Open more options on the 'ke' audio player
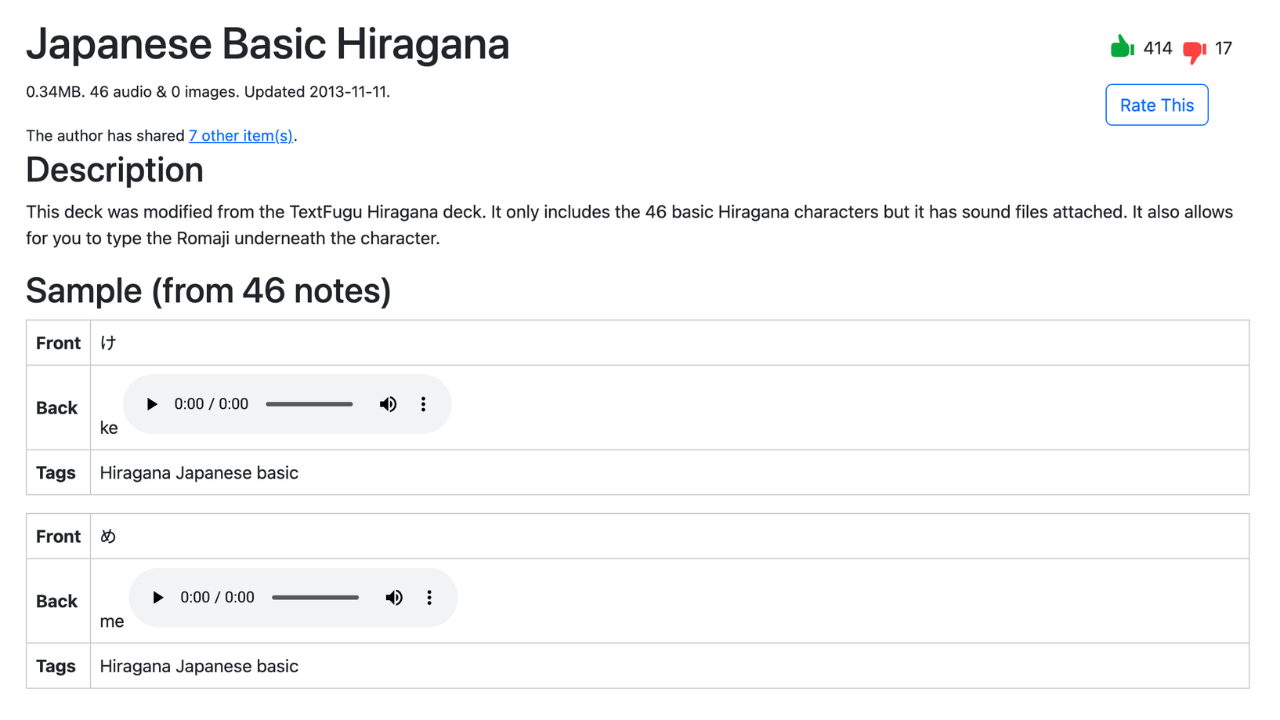 423,404
